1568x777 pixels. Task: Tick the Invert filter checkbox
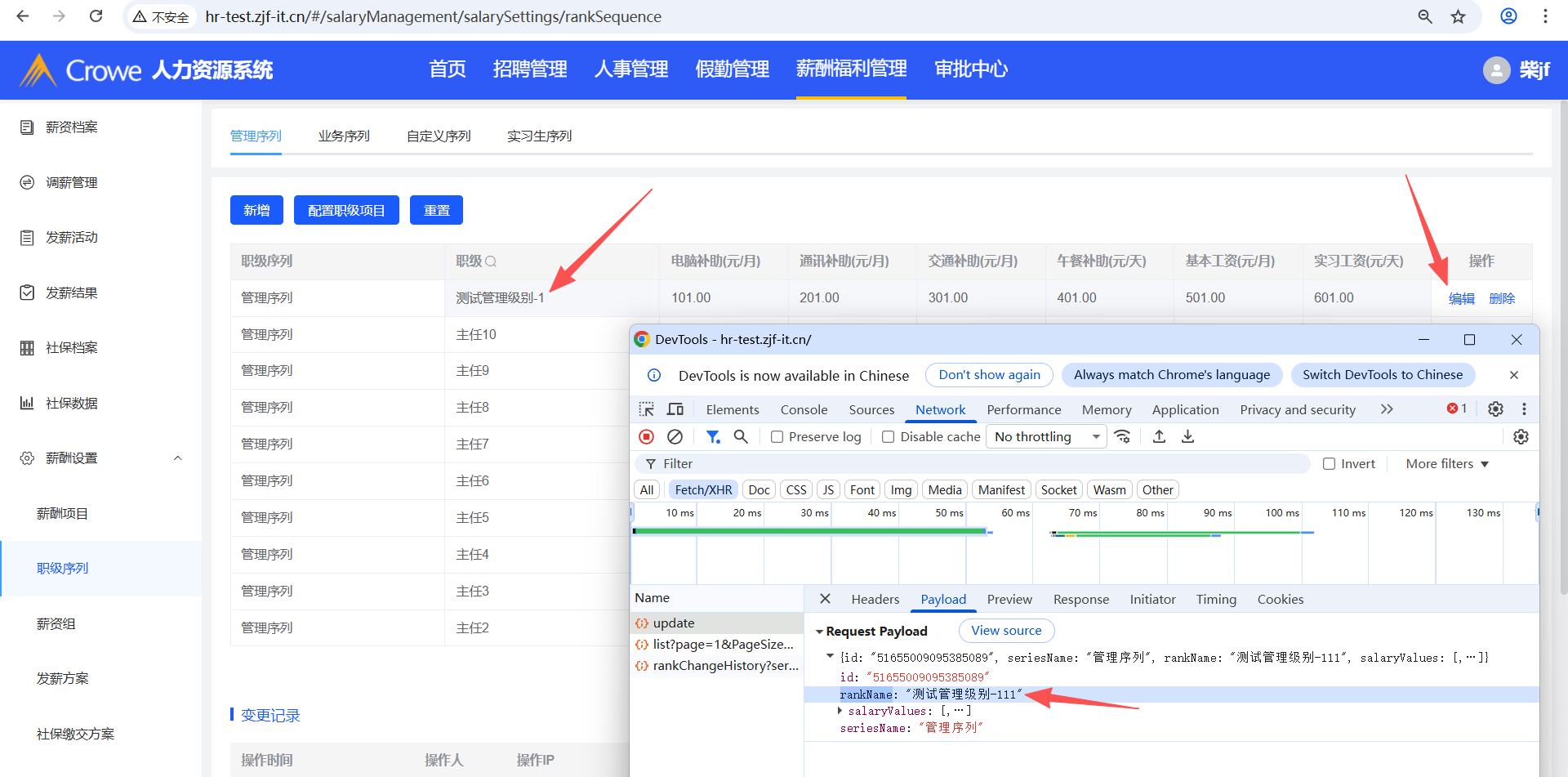[x=1330, y=464]
